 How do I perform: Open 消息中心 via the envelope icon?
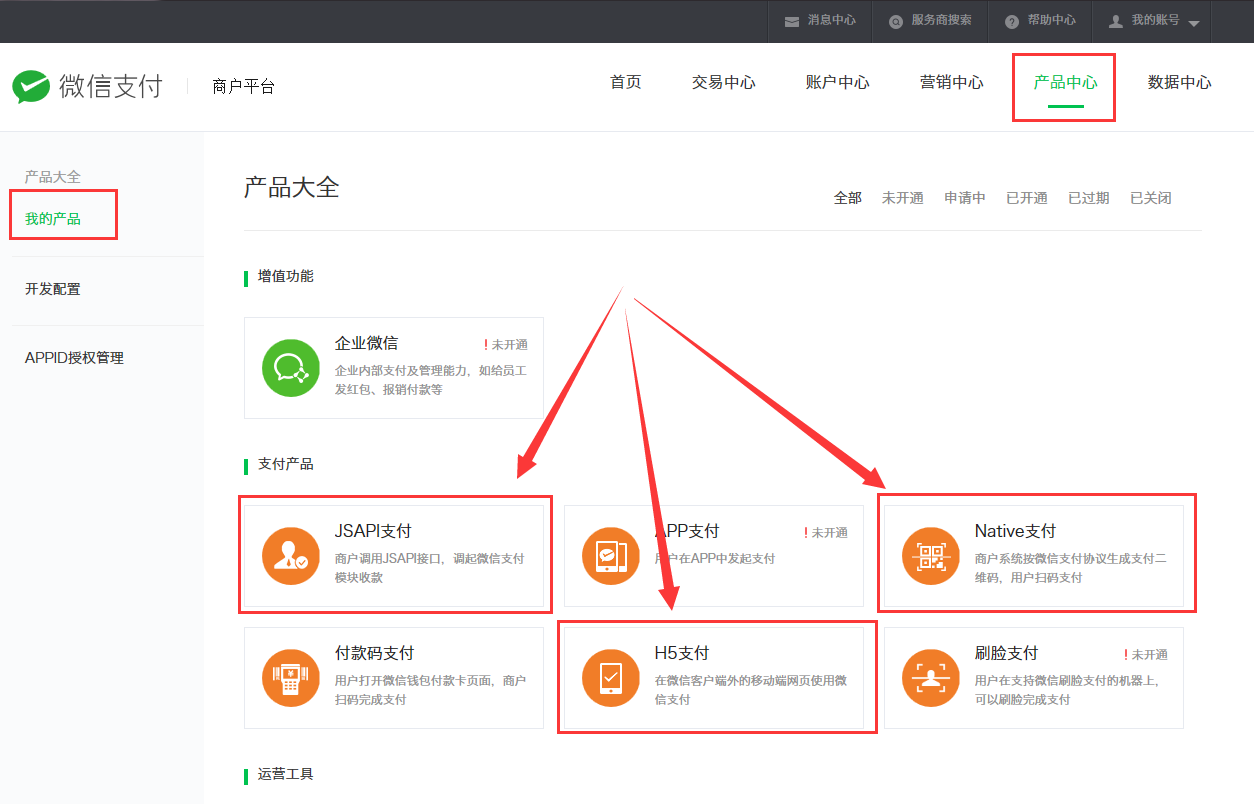(x=791, y=20)
